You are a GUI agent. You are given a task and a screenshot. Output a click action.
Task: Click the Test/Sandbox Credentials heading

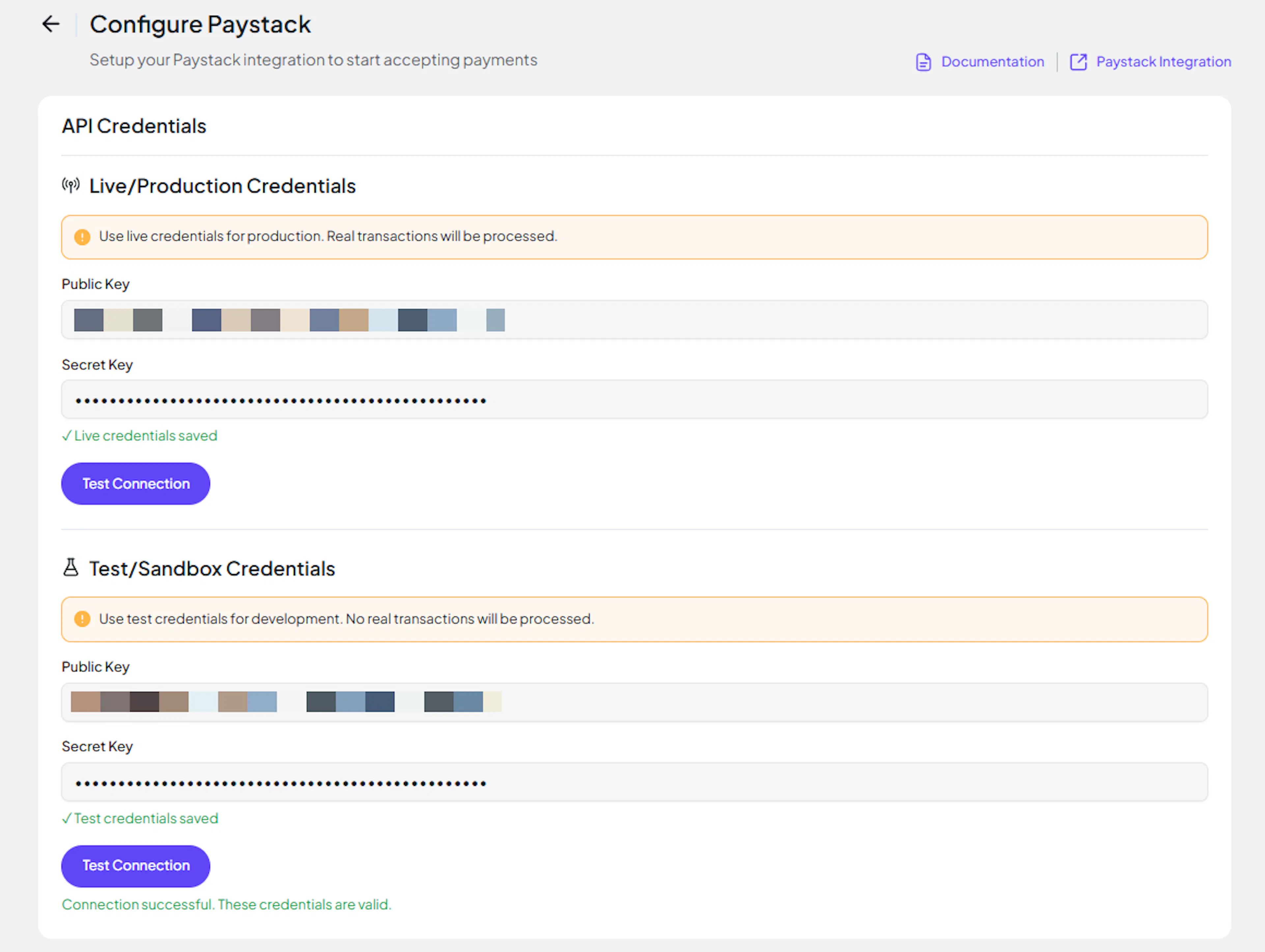click(211, 568)
